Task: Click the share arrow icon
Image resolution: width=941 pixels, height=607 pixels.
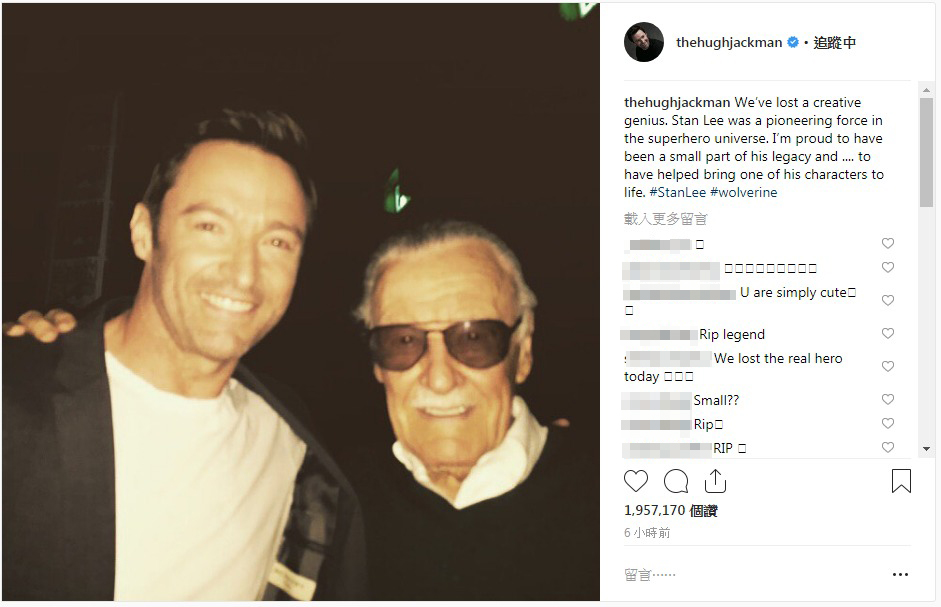Action: point(715,481)
